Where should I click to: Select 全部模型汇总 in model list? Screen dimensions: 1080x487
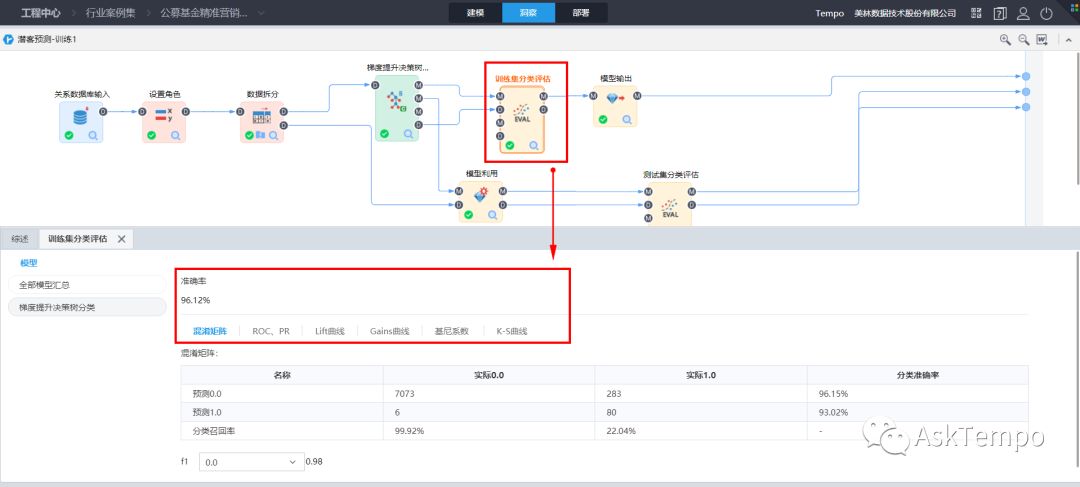[87, 284]
